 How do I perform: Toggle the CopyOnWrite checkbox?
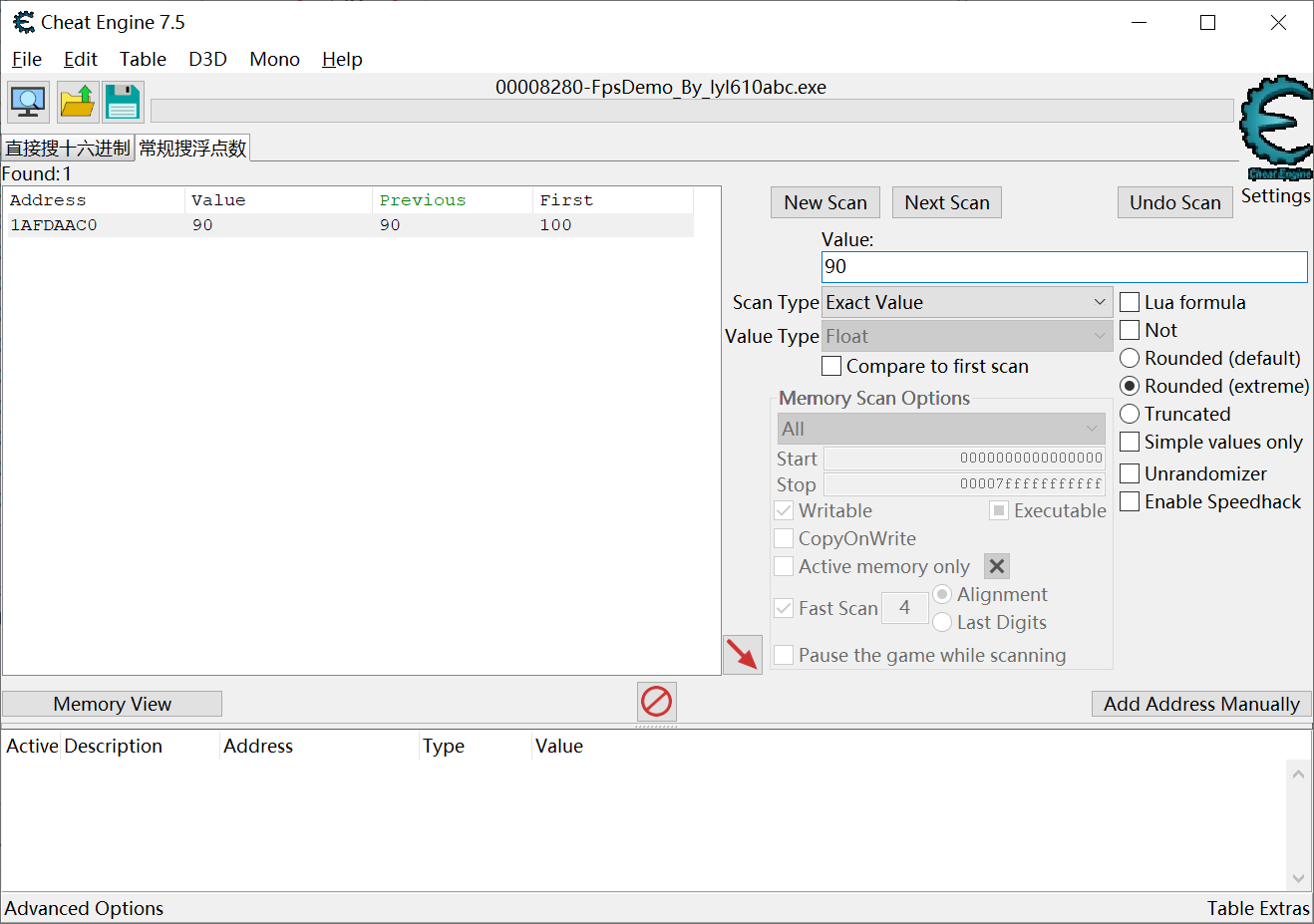click(785, 538)
